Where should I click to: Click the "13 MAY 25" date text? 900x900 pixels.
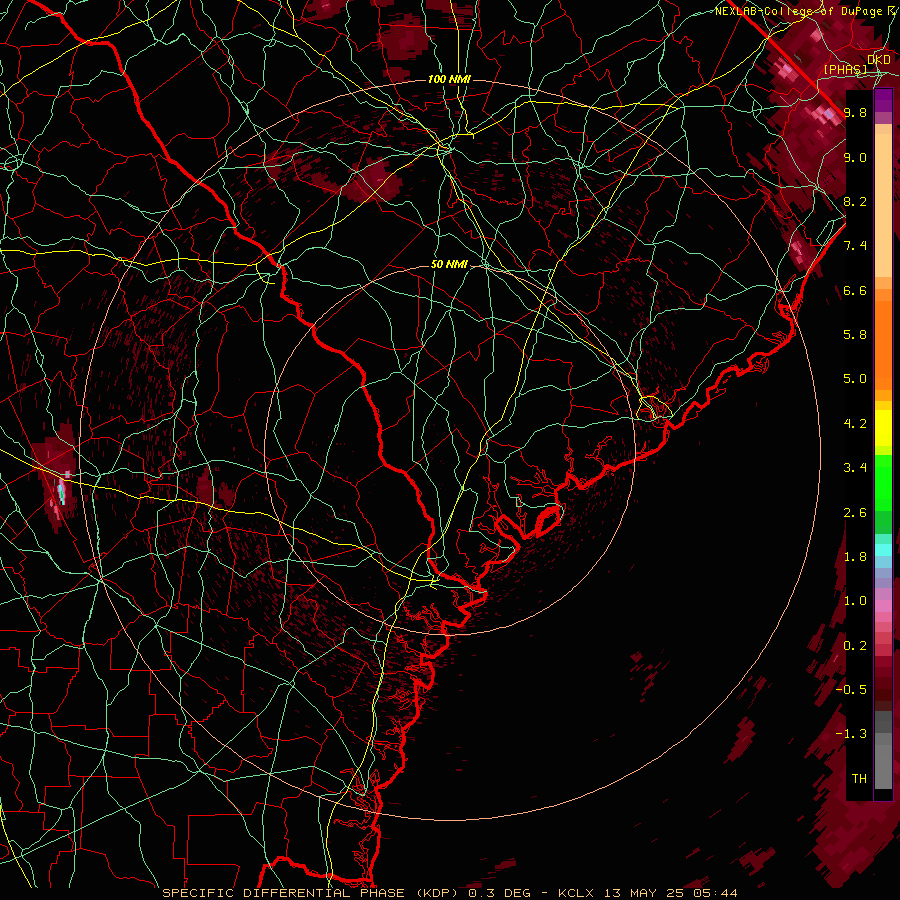[x=645, y=893]
